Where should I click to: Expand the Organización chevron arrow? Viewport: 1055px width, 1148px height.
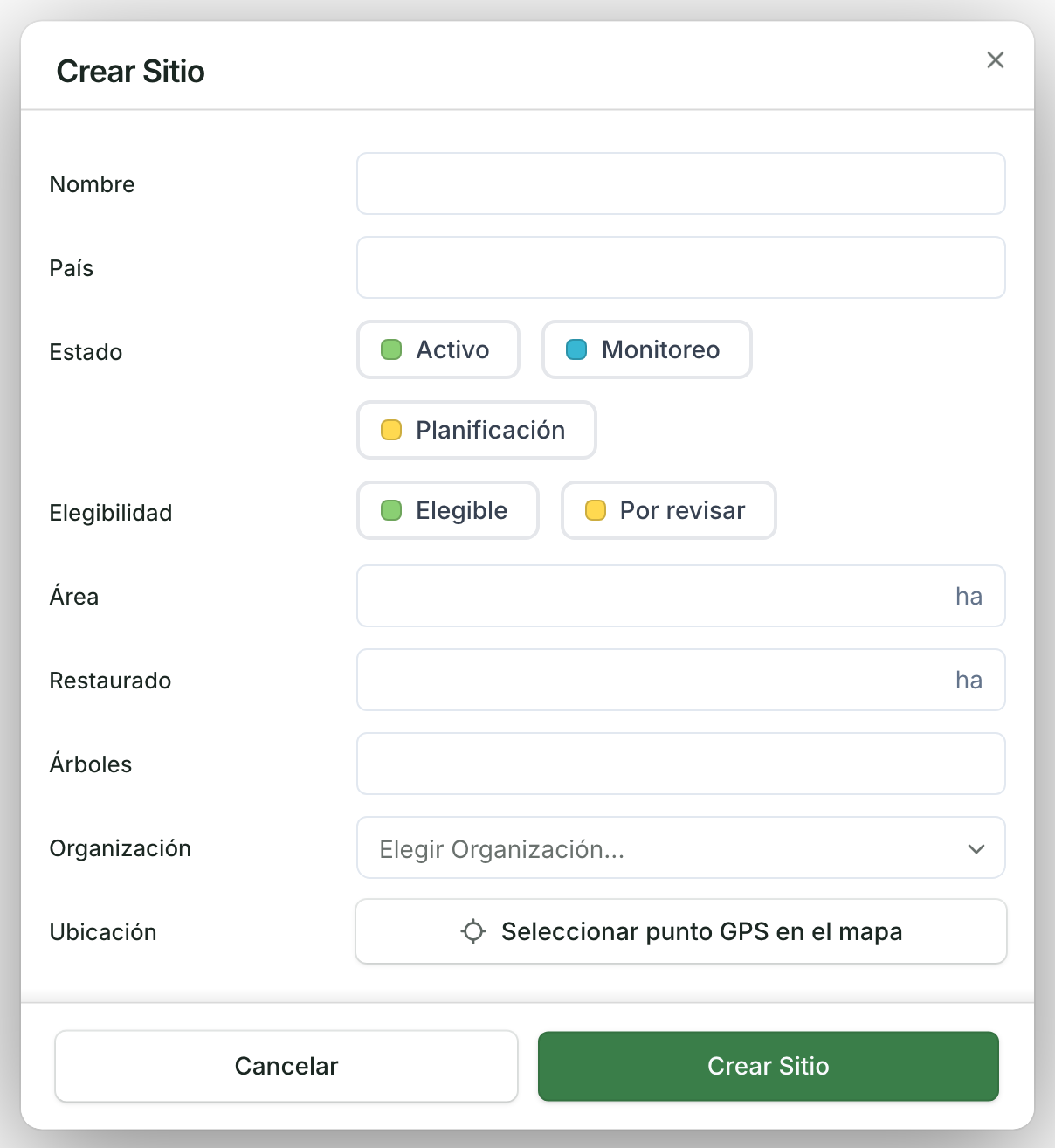pos(976,848)
